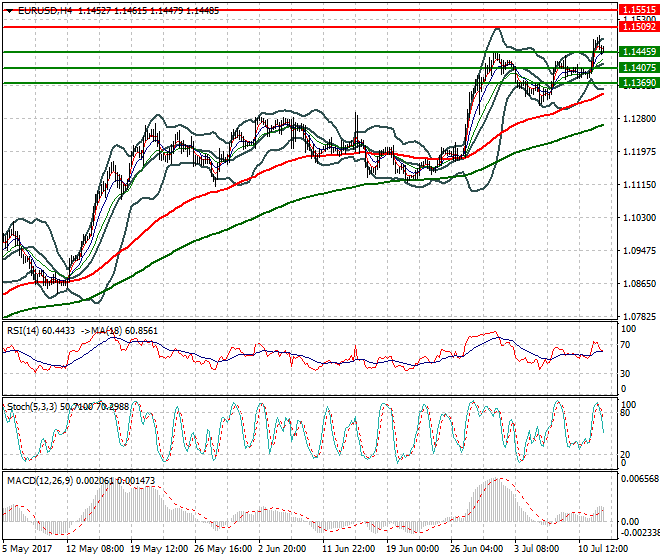Image resolution: width=660 pixels, height=560 pixels.
Task: Select the 1.14459 green price level label
Action: [639, 52]
